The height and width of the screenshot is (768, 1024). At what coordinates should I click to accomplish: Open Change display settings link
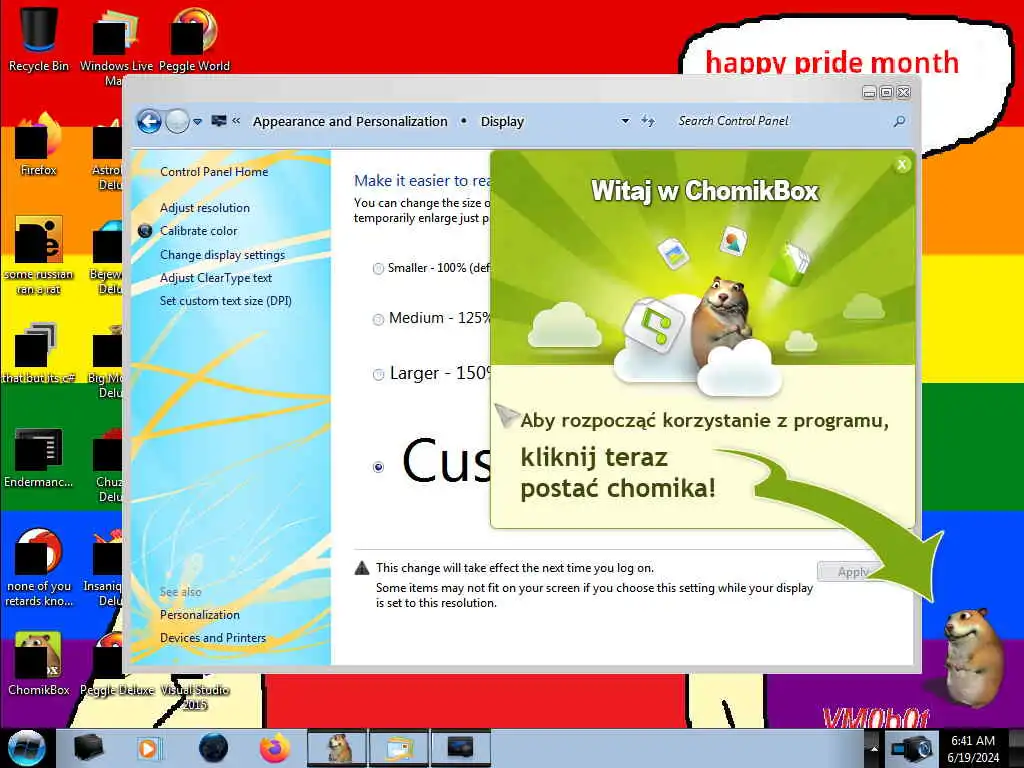(223, 255)
